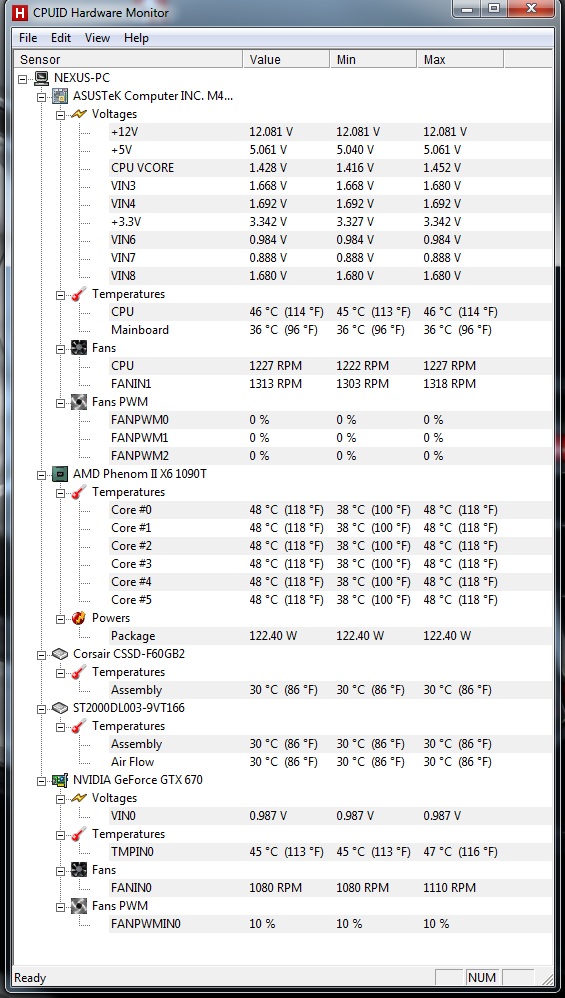The image size is (565, 998).
Task: Click the NVIDIA GeForce GTX 670 card icon
Action: click(x=60, y=780)
